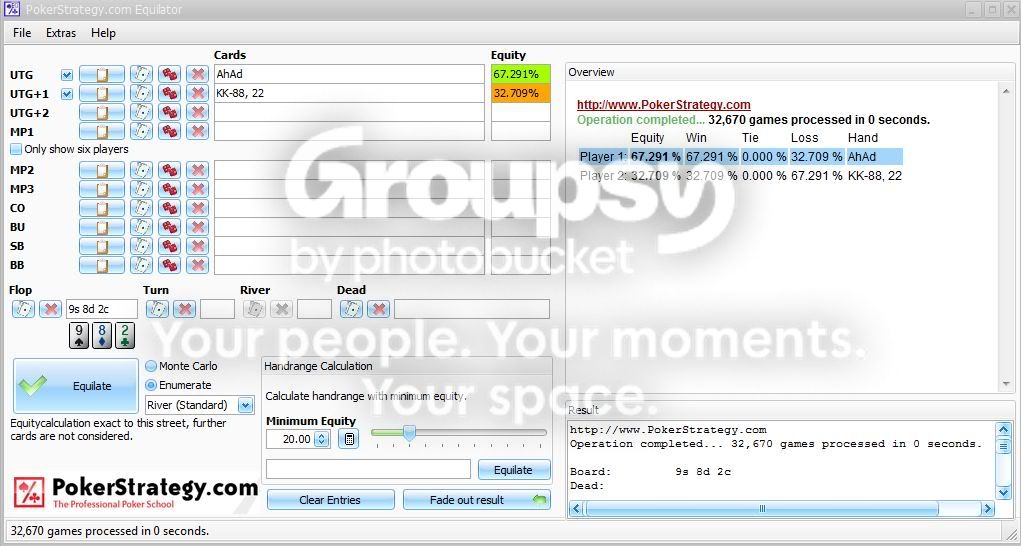The height and width of the screenshot is (546, 1021).
Task: Clear UTG cards with red X icon
Action: 197,74
